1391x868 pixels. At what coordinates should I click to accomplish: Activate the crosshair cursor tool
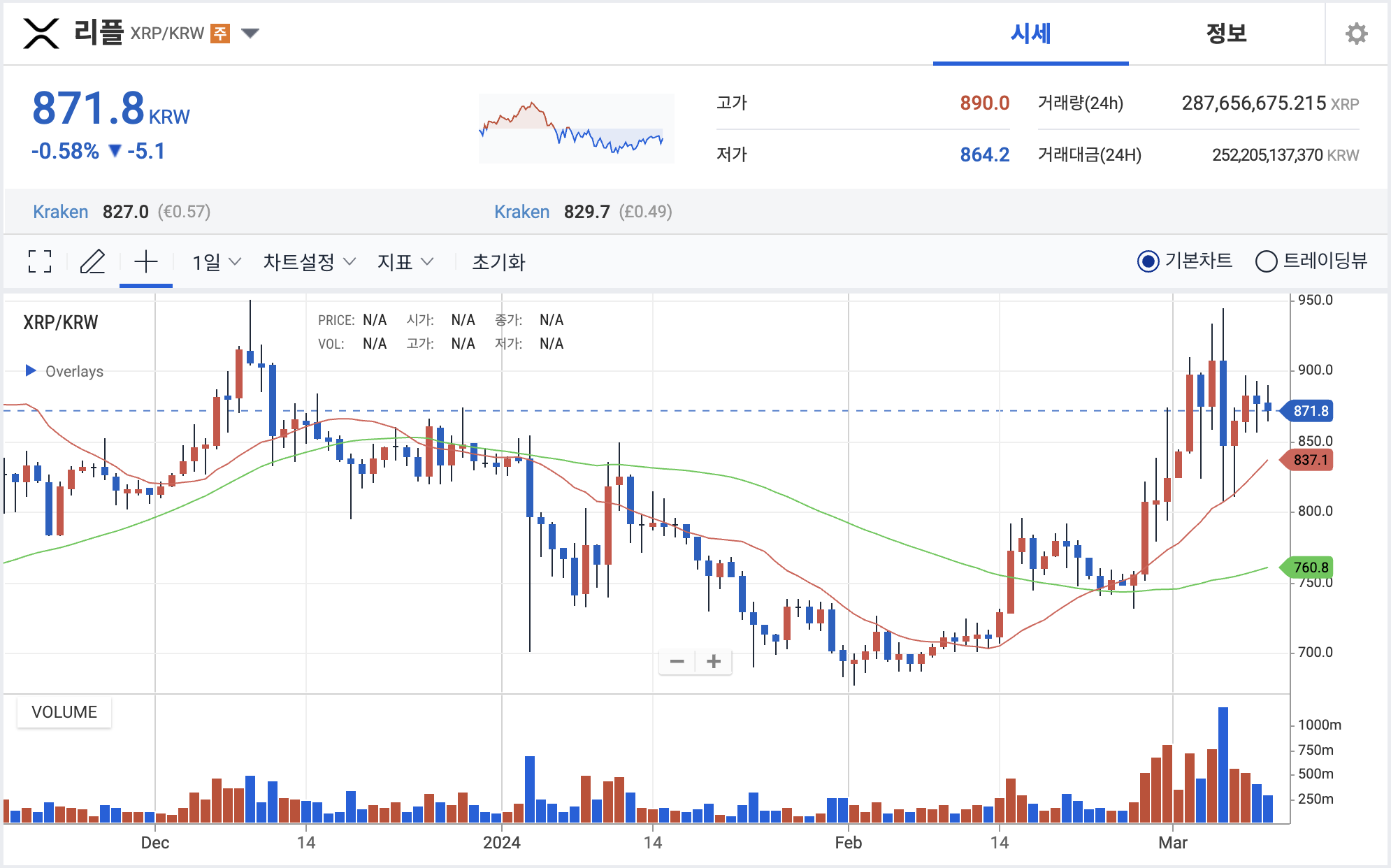click(146, 261)
